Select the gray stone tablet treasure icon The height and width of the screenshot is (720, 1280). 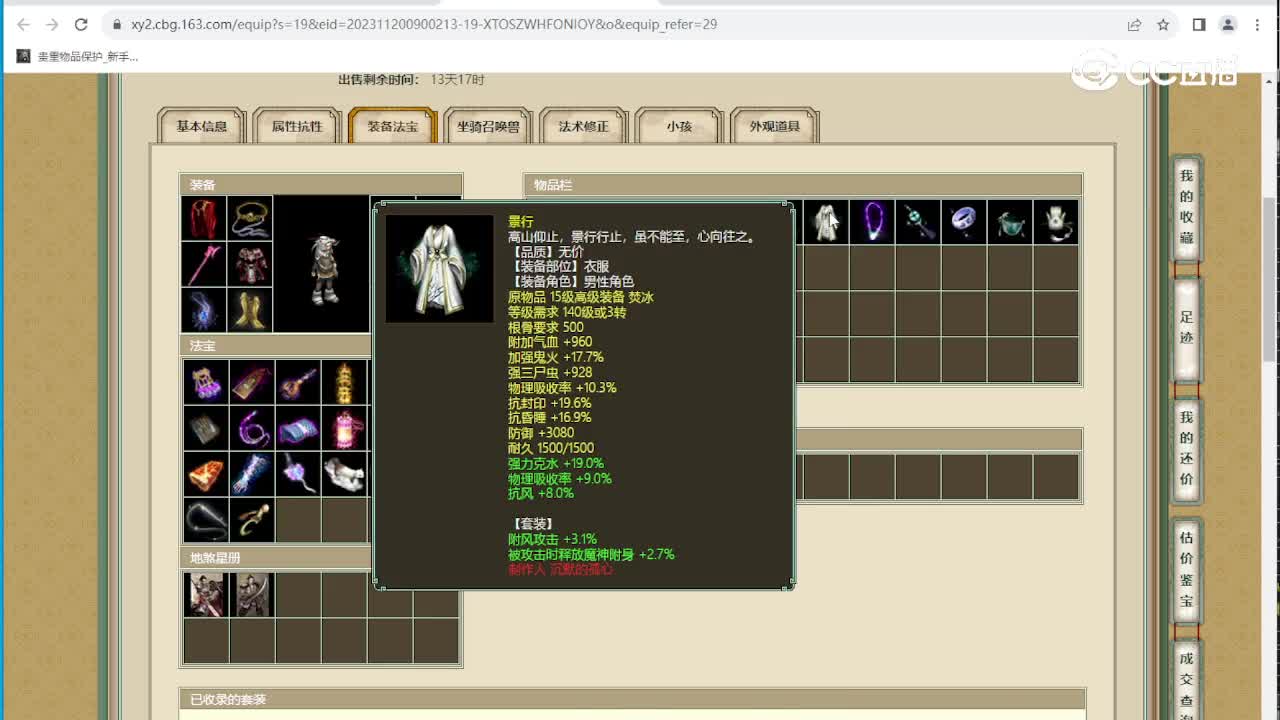coord(206,428)
